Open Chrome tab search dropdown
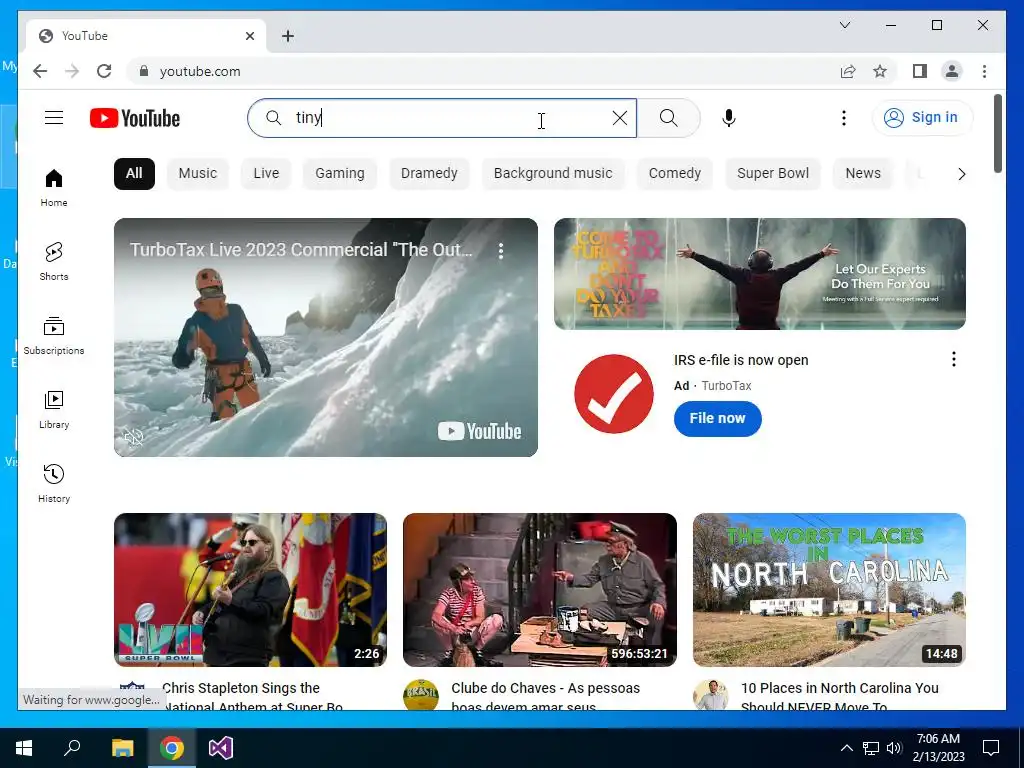Viewport: 1024px width, 768px height. (844, 25)
